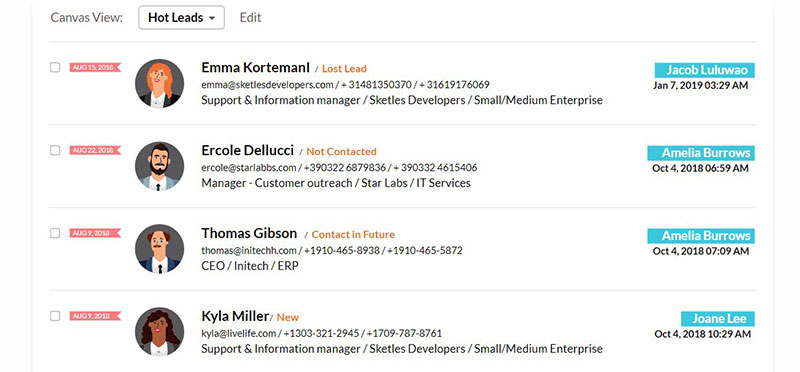This screenshot has width=800, height=372.
Task: Click the Aug 22, 2018 date flag
Action: point(95,150)
